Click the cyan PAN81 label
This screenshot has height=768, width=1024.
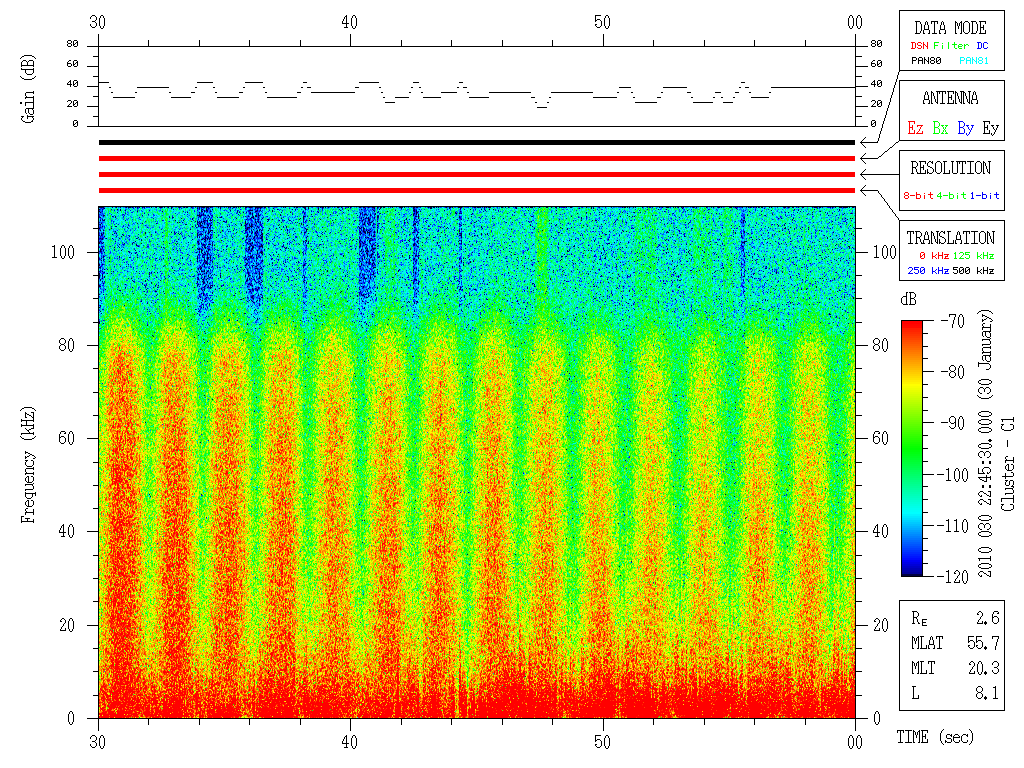click(x=974, y=61)
